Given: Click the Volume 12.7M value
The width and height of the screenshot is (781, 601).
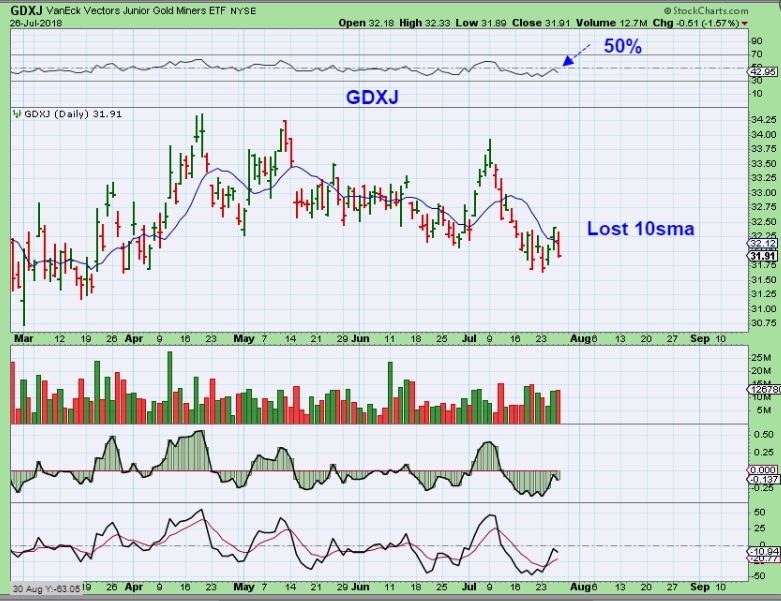Looking at the screenshot, I should point(612,23).
